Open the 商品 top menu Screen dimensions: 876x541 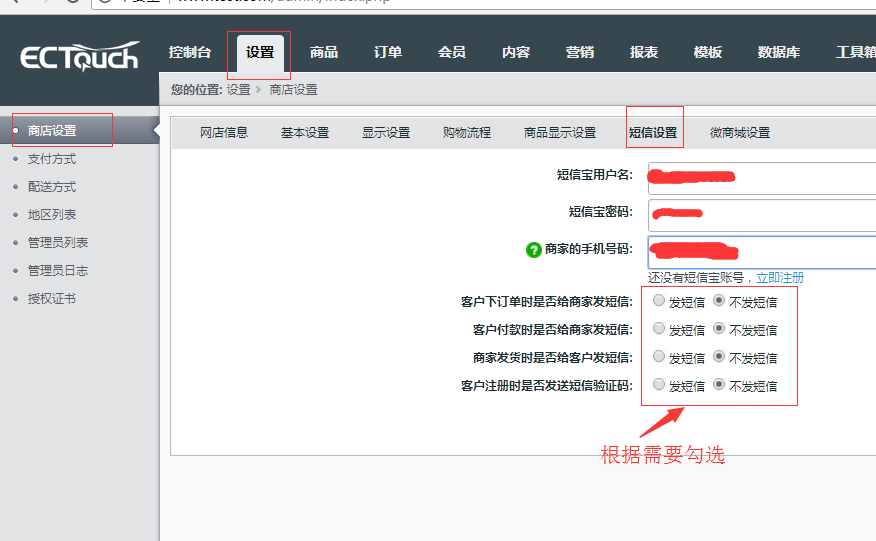coord(324,52)
